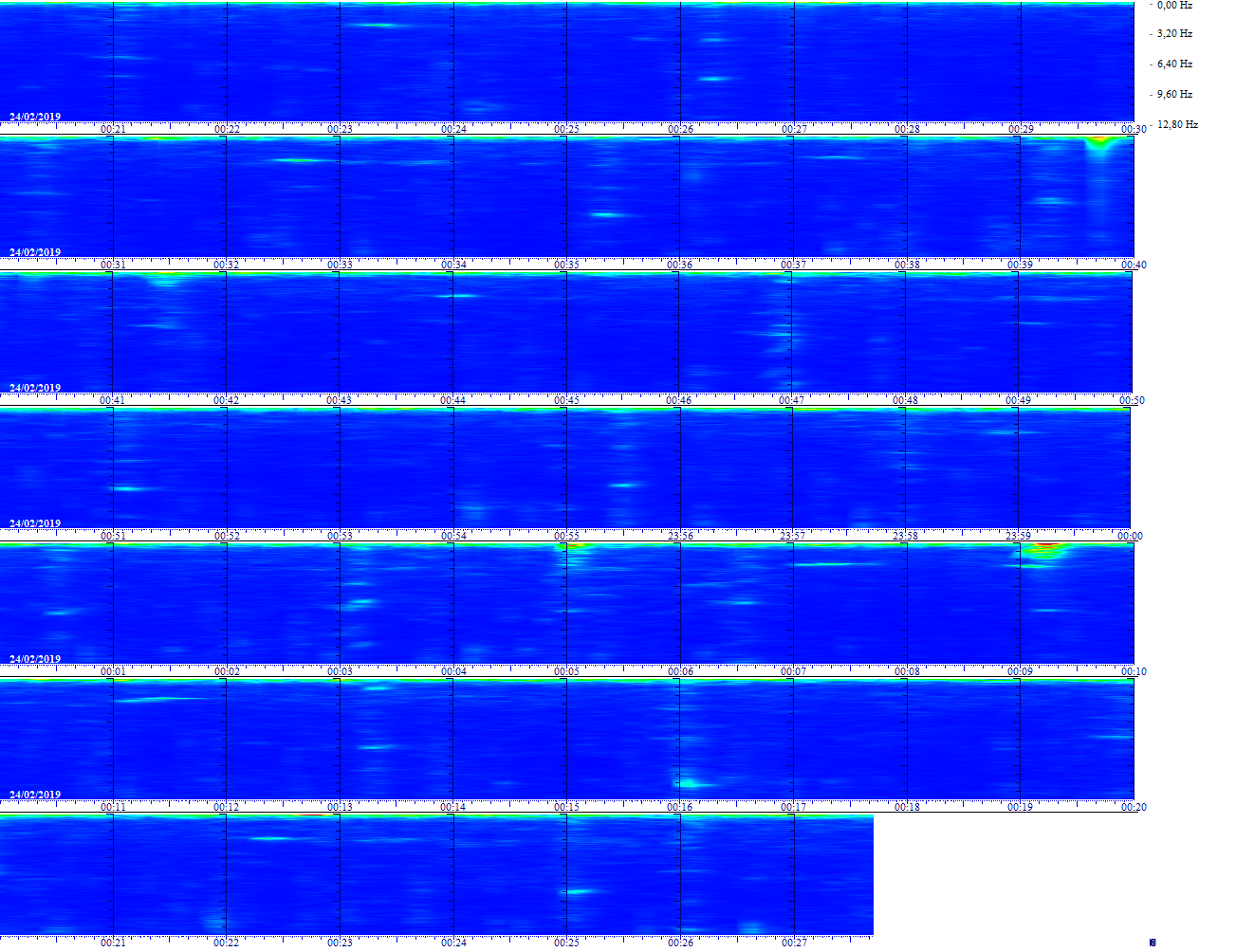The width and height of the screenshot is (1236, 952).
Task: Click the 00:37 time label
Action: (793, 265)
